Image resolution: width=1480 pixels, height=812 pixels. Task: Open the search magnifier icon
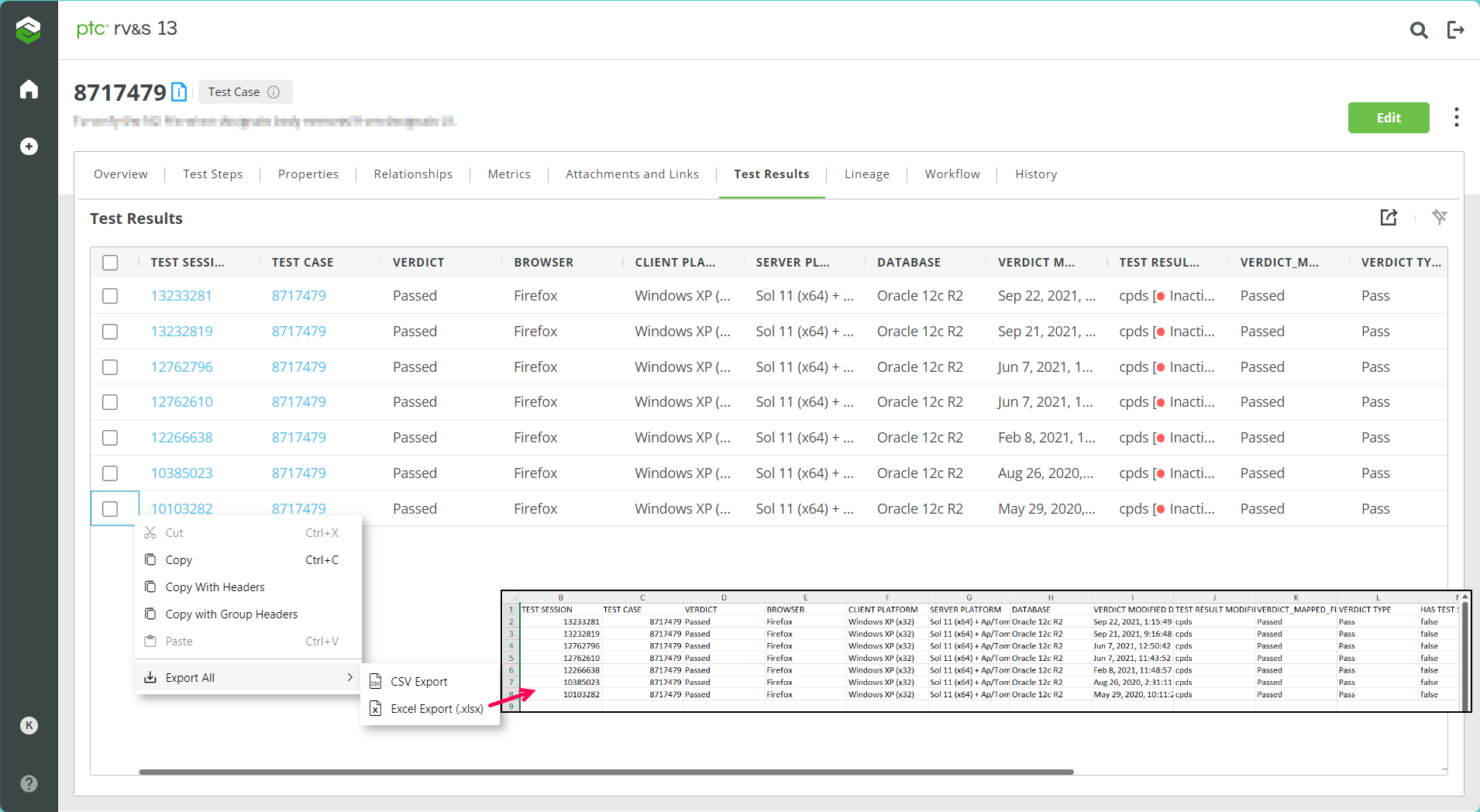tap(1420, 30)
